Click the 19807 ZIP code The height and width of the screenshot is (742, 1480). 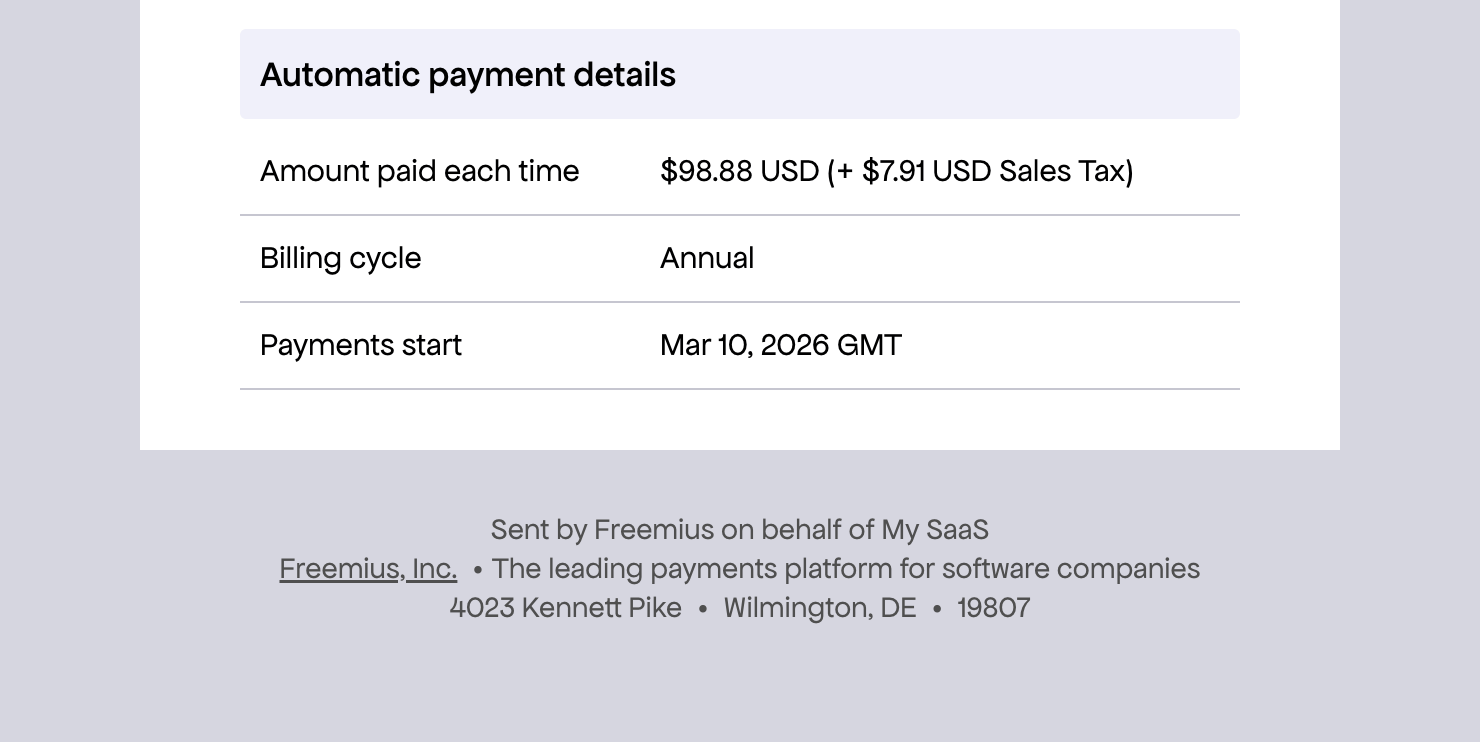(x=993, y=608)
